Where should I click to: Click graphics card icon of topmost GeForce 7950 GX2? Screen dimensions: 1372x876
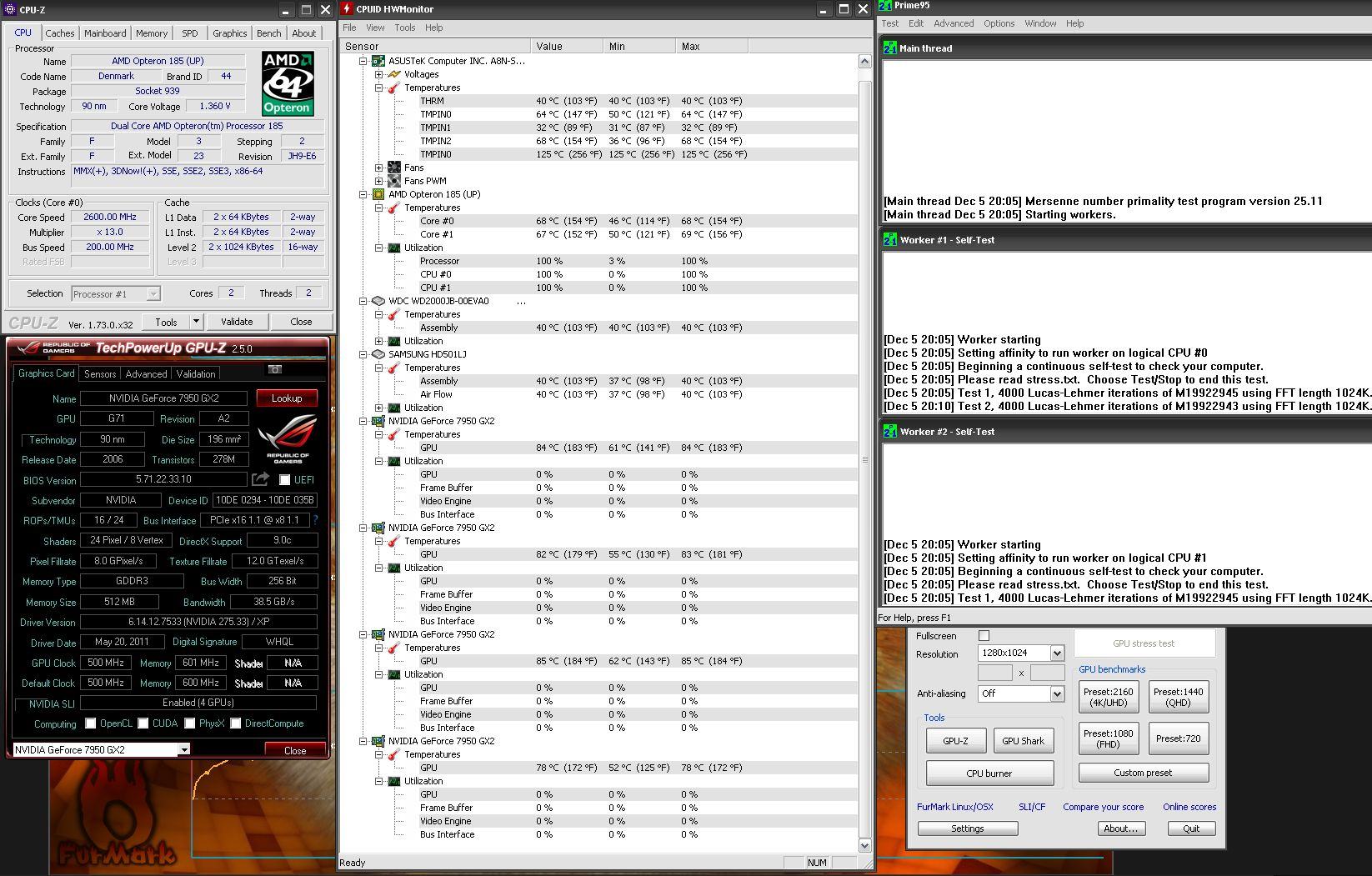pos(378,421)
